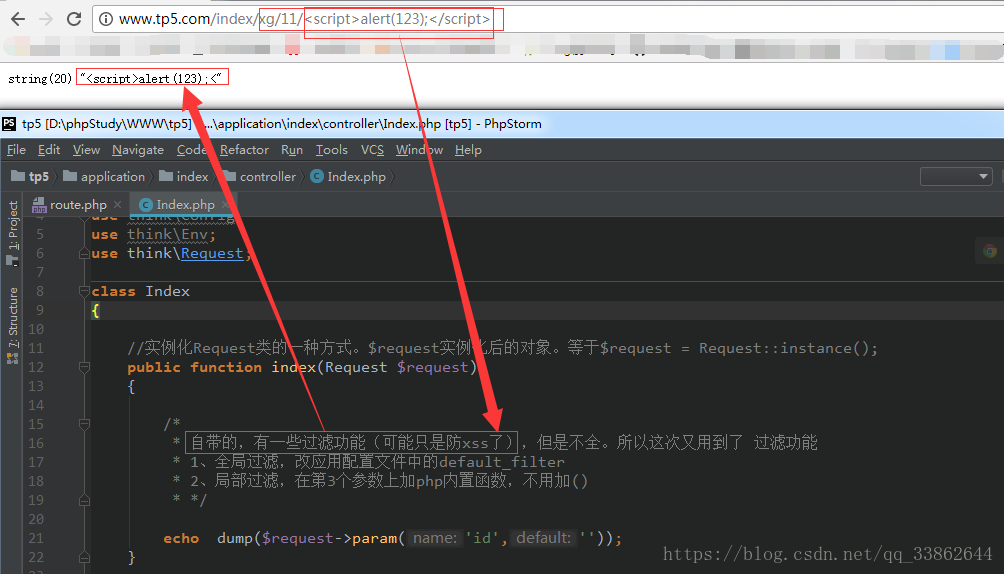Click line number 11 in gutter
The height and width of the screenshot is (574, 1004).
[36, 348]
